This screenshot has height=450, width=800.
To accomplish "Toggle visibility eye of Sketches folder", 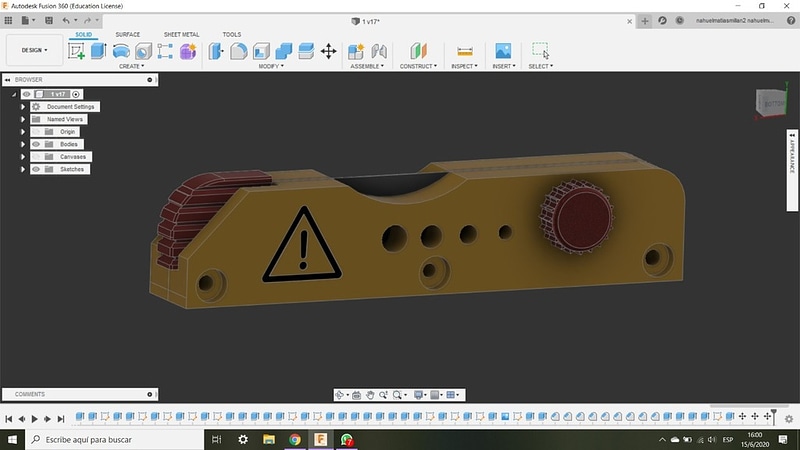I will click(36, 169).
